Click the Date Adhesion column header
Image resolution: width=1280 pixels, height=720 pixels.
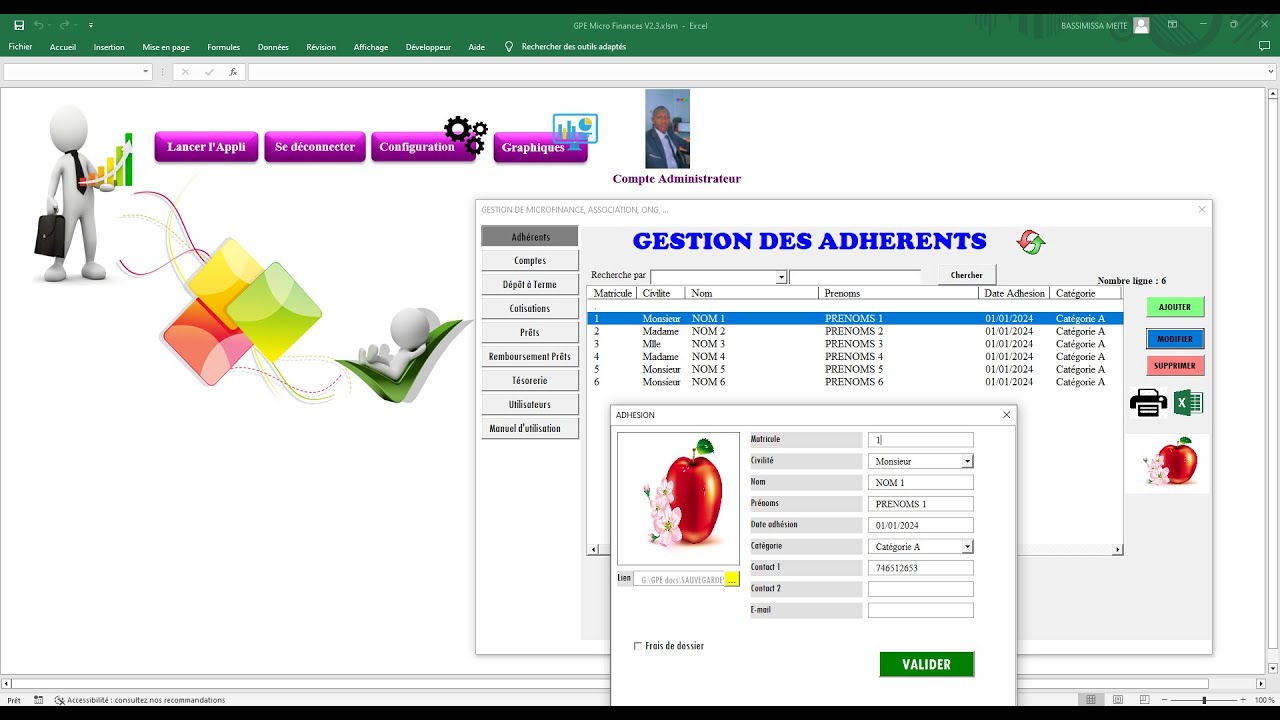1014,293
